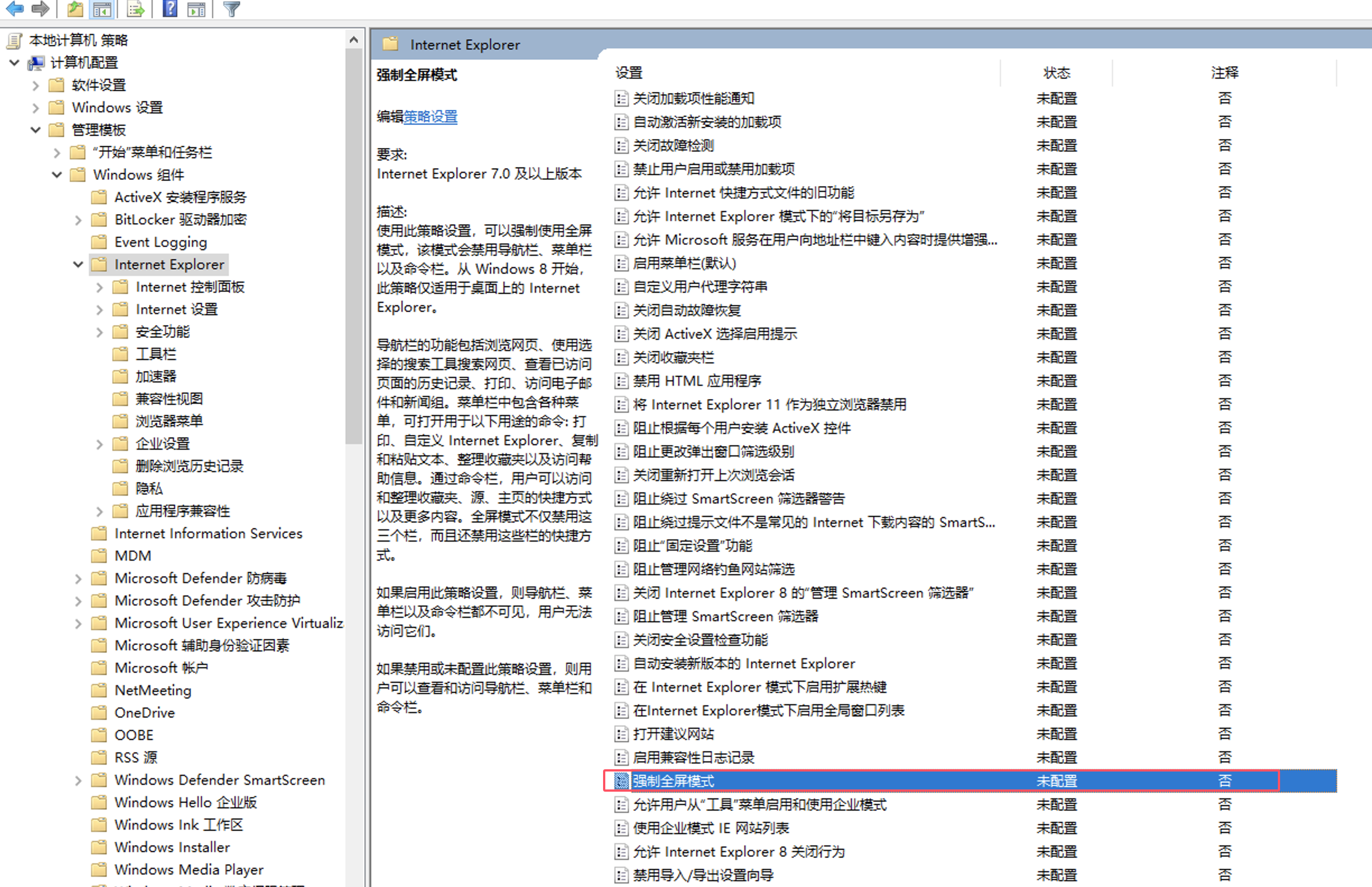This screenshot has width=1372, height=887.
Task: Select the OneDrive folder in tree
Action: coord(144,713)
